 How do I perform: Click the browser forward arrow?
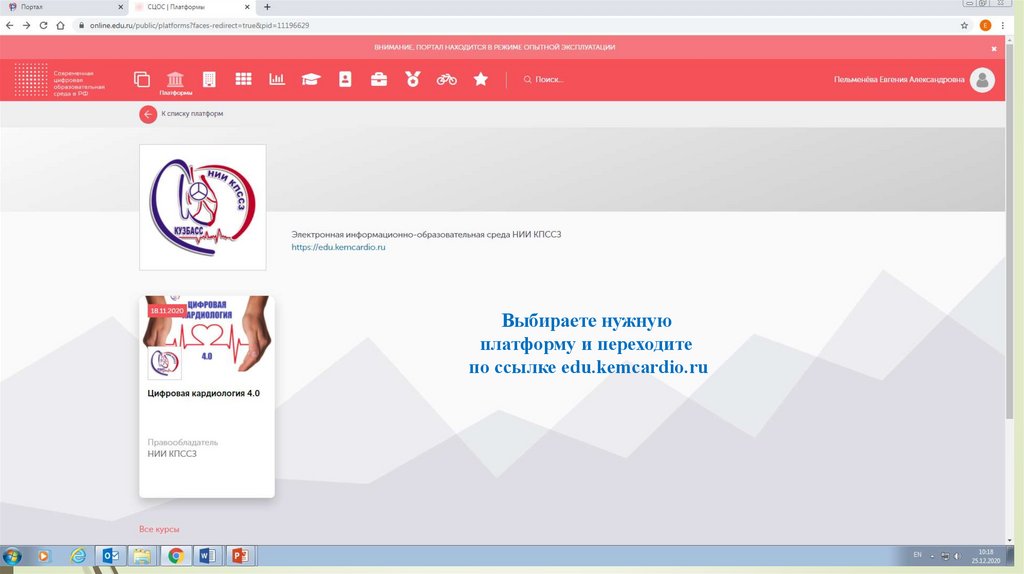point(27,25)
